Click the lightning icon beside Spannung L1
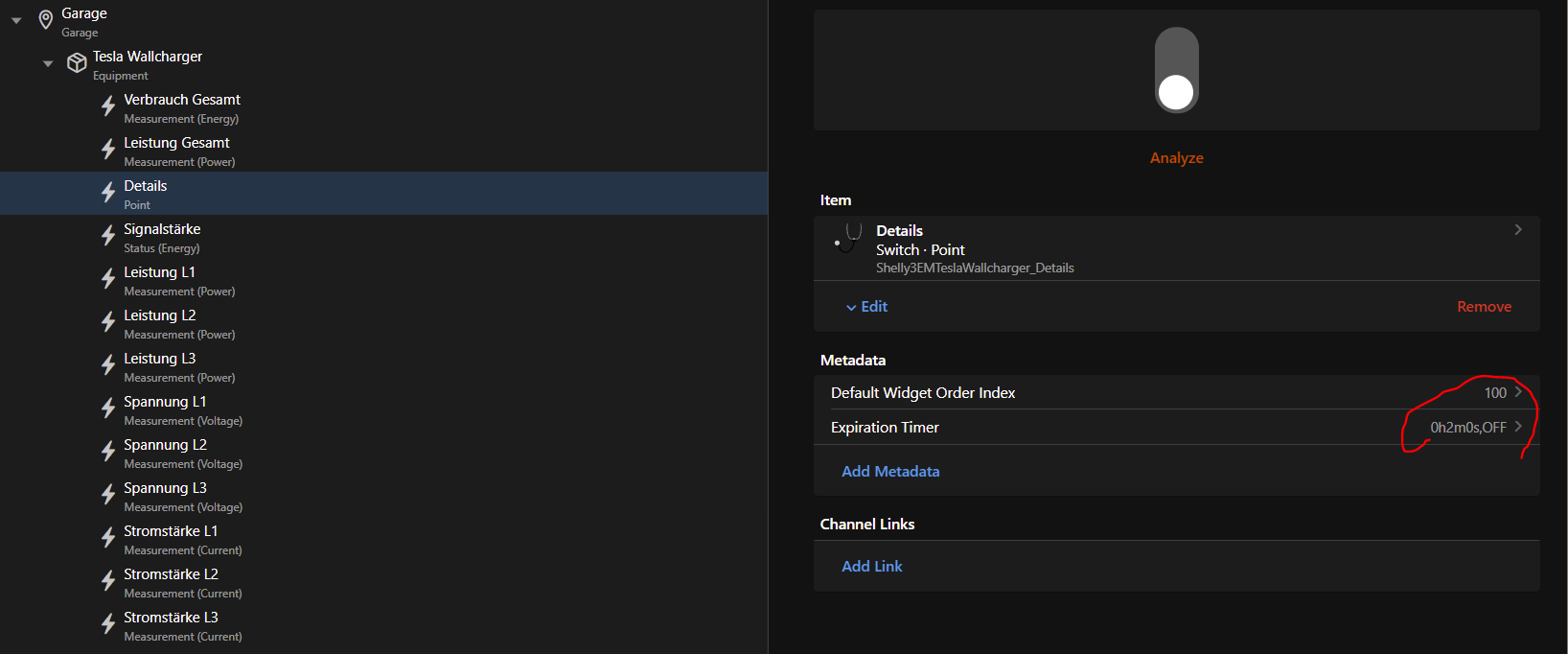 [108, 409]
